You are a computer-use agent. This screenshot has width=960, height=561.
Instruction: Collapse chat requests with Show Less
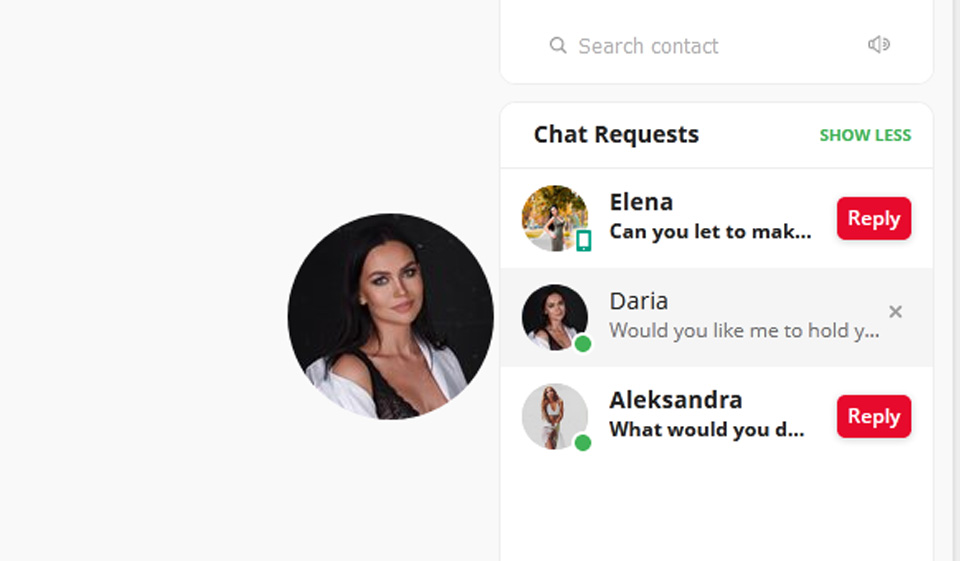[865, 135]
